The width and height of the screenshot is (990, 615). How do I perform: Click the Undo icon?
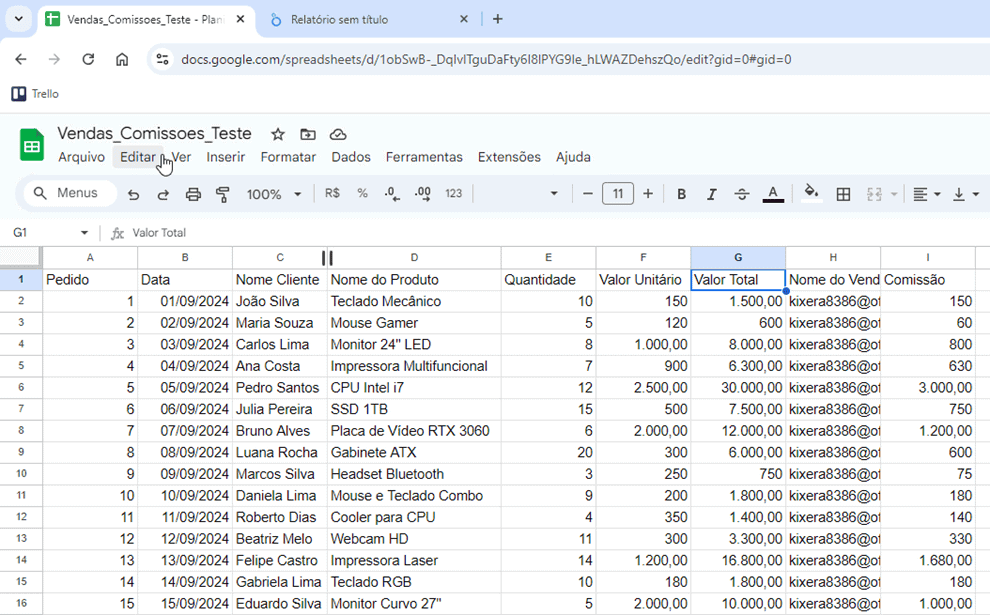click(x=133, y=194)
